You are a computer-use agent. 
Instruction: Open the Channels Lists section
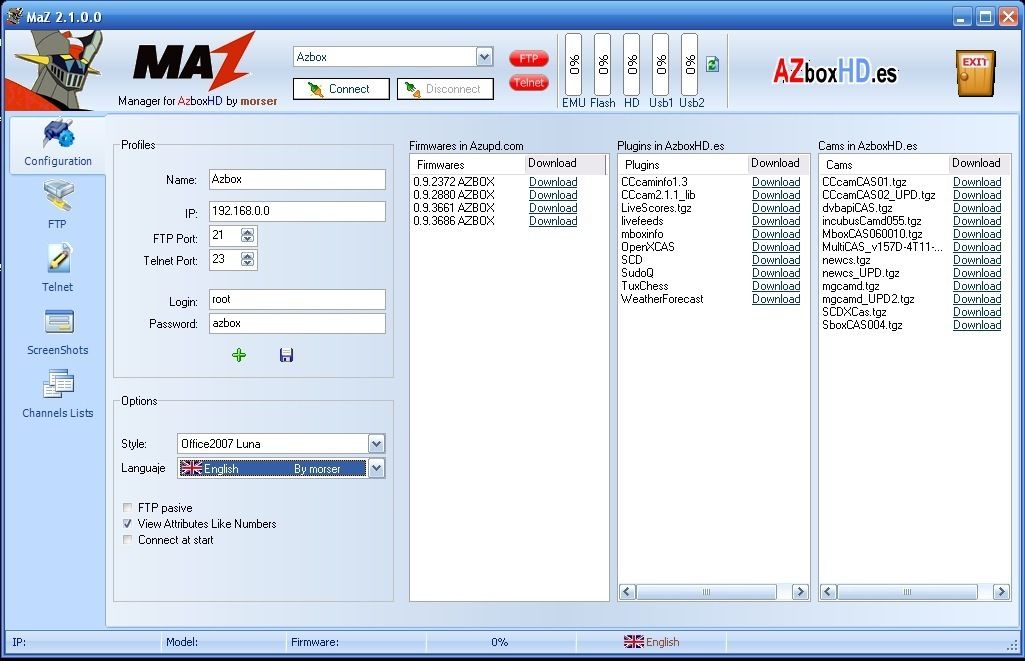[58, 394]
